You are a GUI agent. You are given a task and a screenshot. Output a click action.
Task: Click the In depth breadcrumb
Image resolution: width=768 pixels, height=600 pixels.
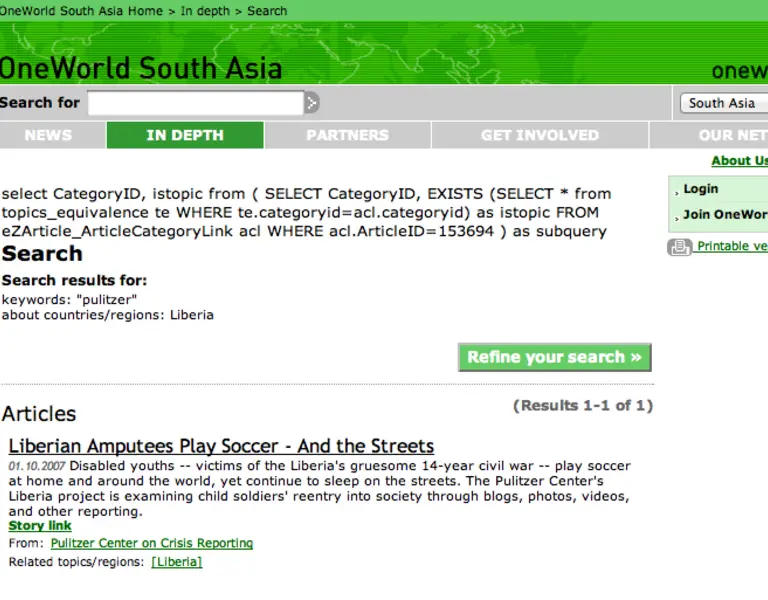205,11
